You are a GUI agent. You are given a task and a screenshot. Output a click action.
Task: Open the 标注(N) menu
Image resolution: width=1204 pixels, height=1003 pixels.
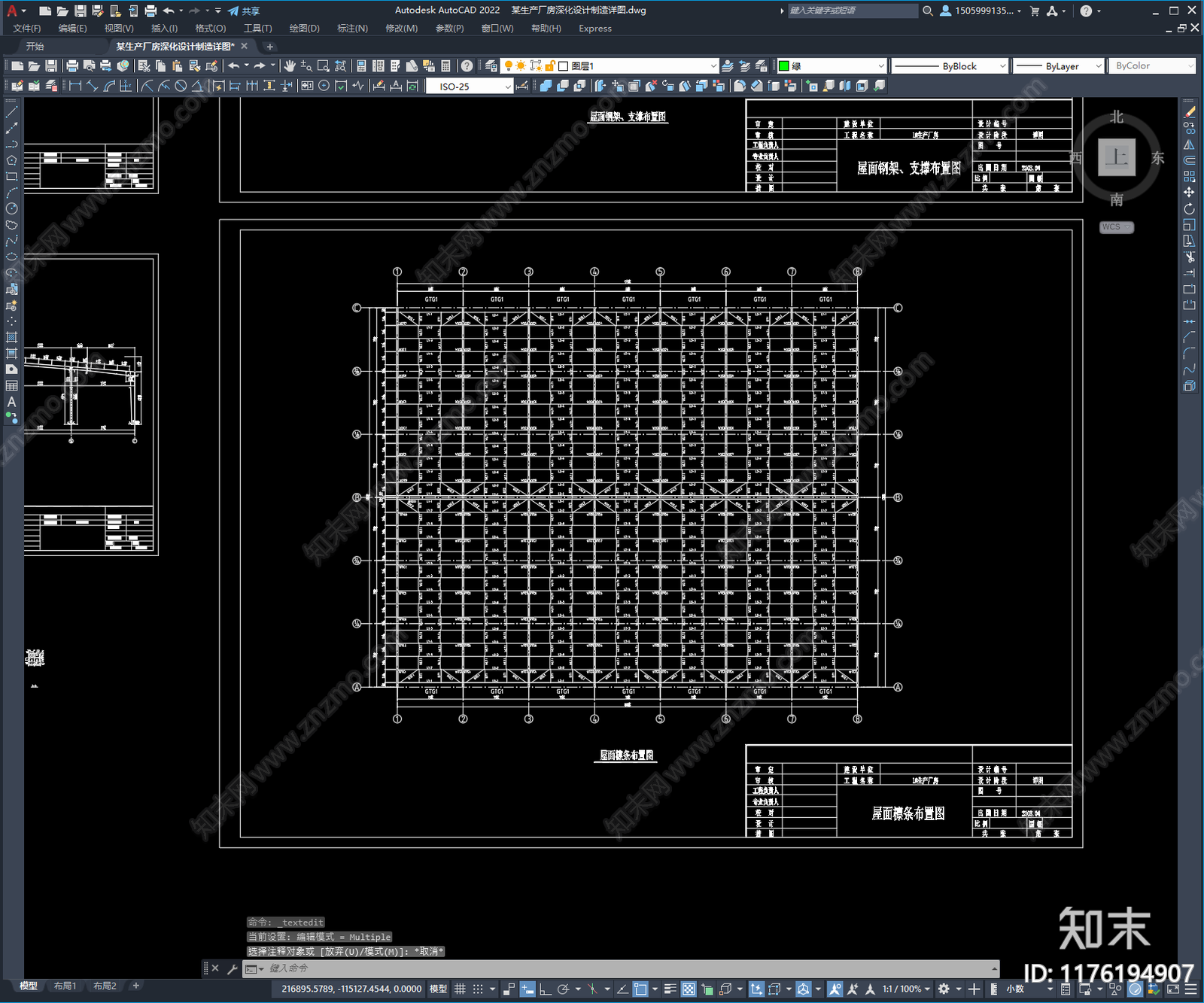(x=352, y=29)
